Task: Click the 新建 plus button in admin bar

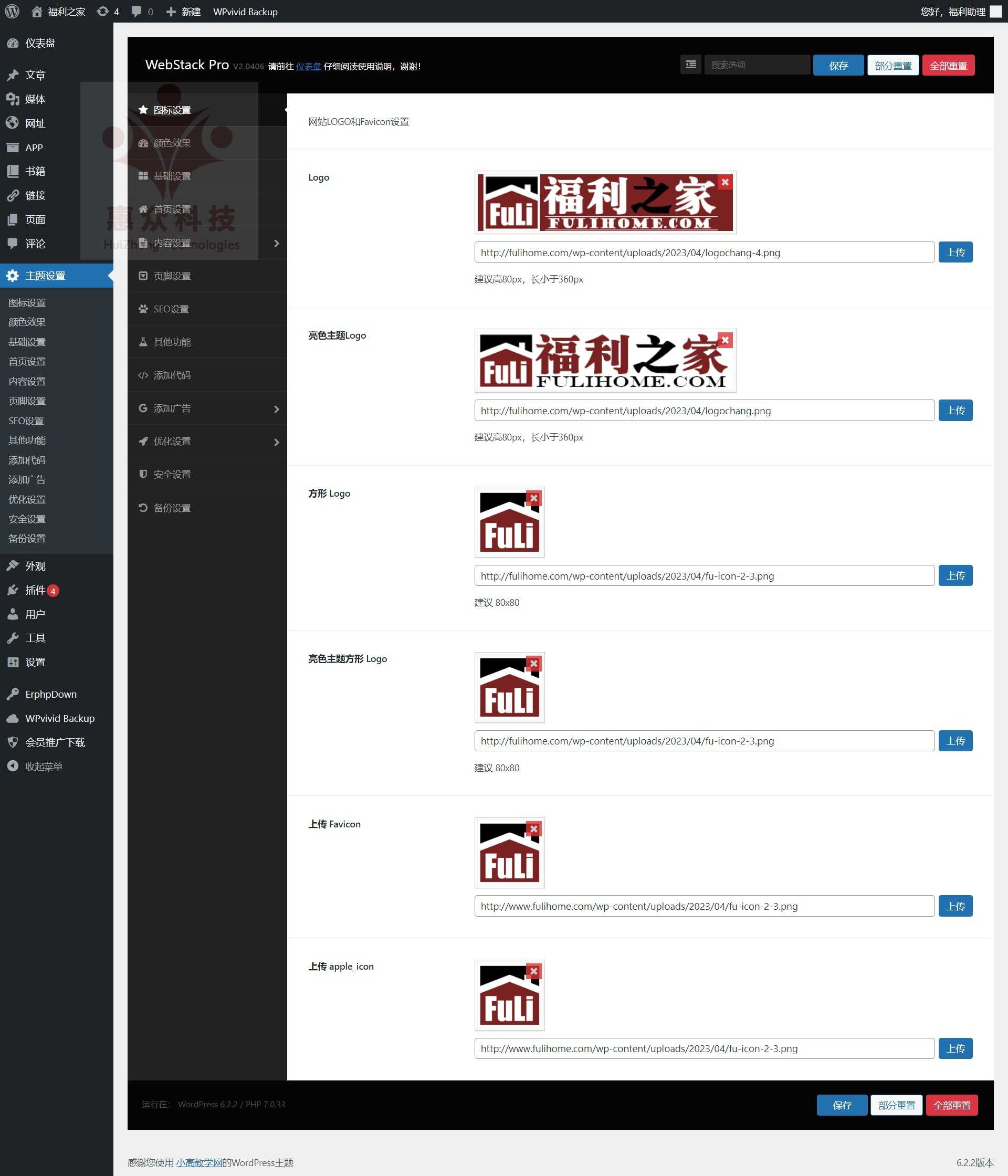Action: pyautogui.click(x=183, y=12)
